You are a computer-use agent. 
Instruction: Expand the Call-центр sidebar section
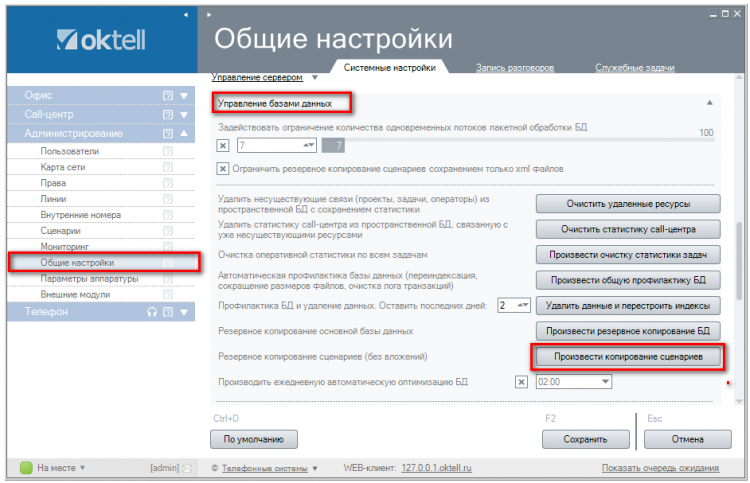pyautogui.click(x=183, y=114)
